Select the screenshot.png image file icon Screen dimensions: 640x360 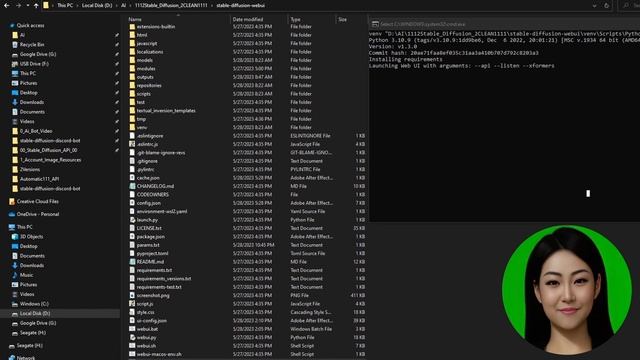tap(132, 296)
